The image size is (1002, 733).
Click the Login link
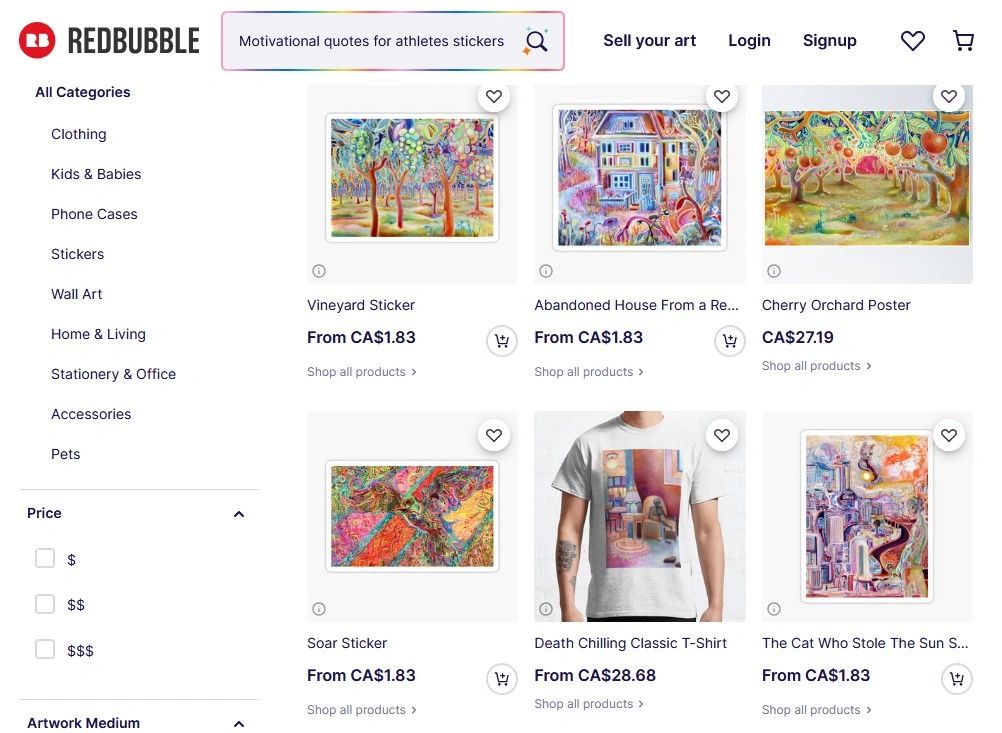[749, 41]
